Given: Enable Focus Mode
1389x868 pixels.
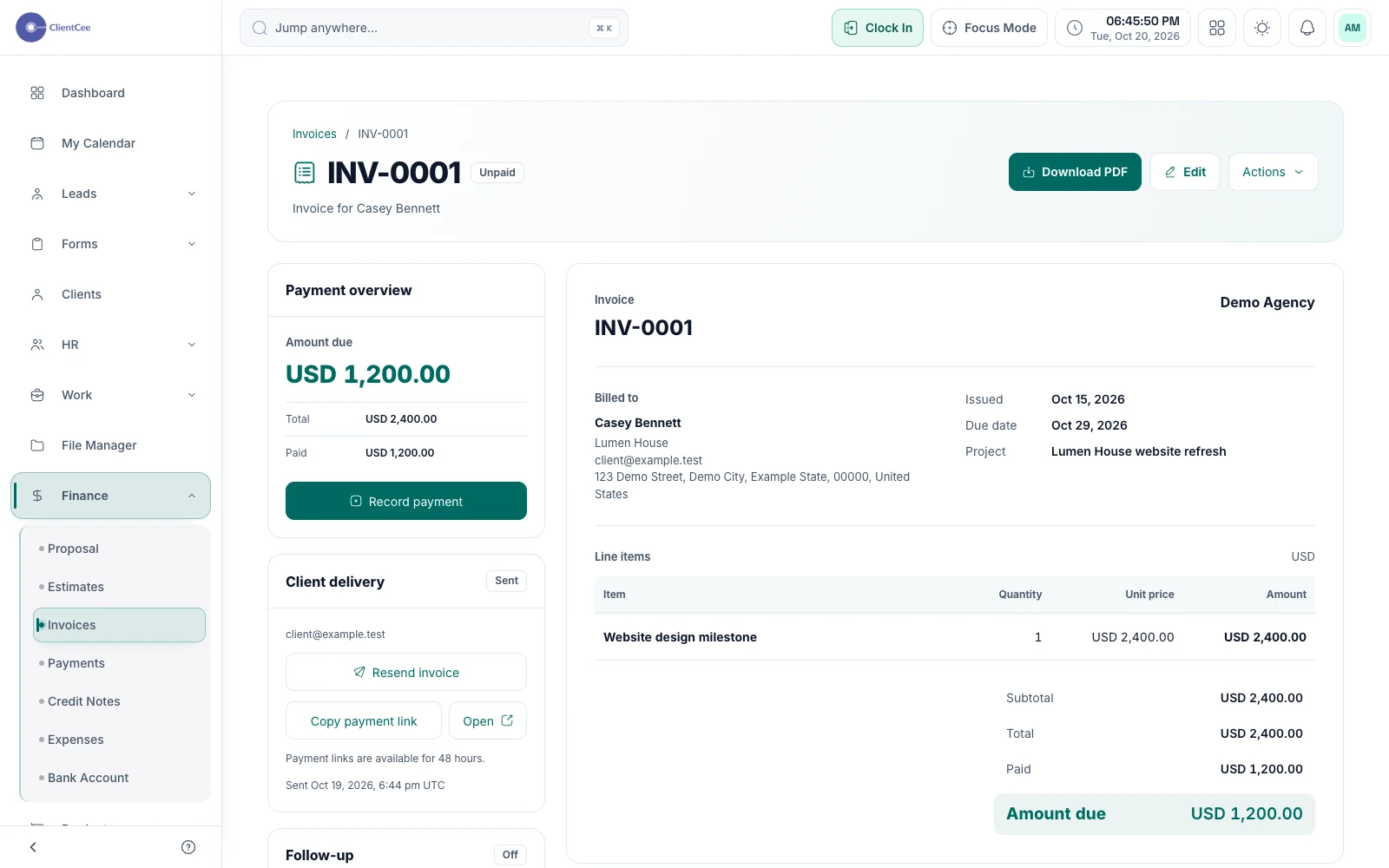Looking at the screenshot, I should 989,28.
